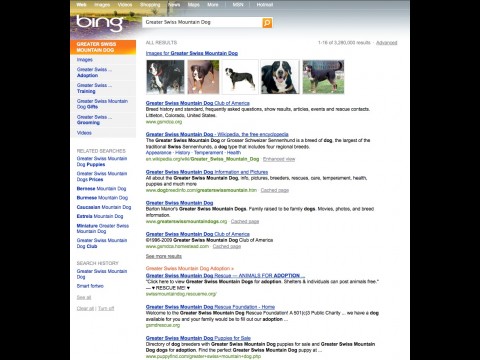This screenshot has height=360, width=480.
Task: Open the Rescue Foundation - Home result
Action: tap(210, 307)
